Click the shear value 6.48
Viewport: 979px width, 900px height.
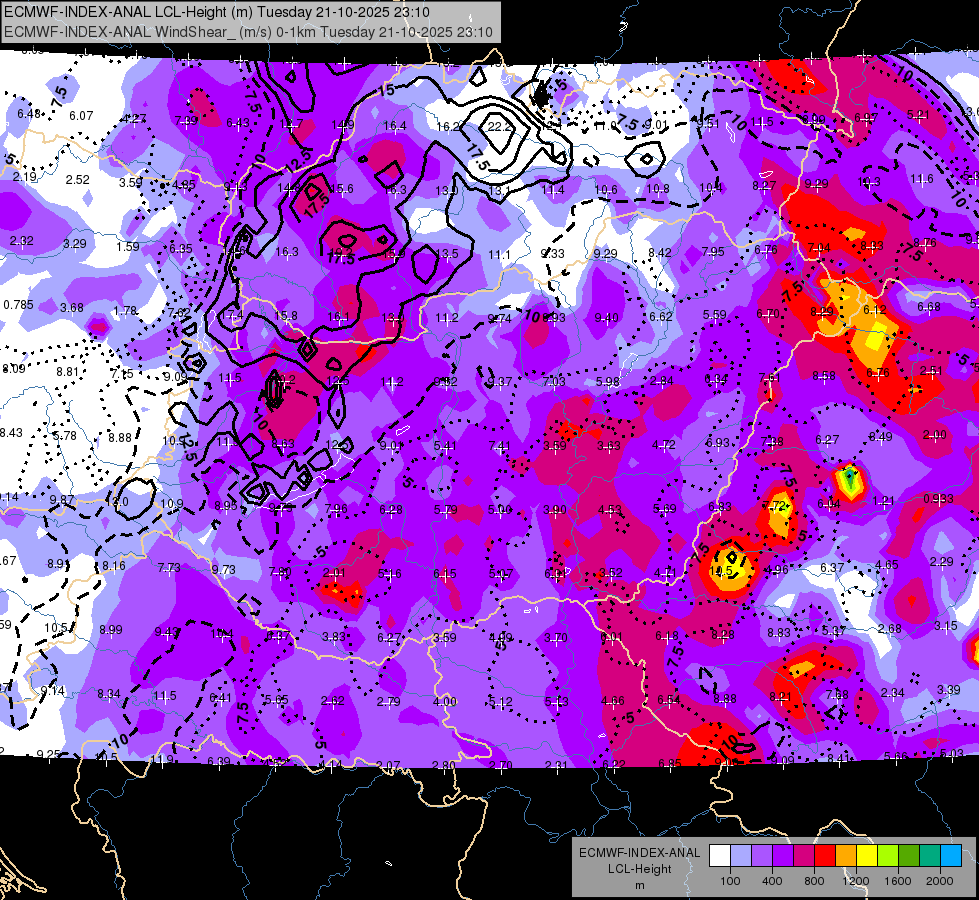[29, 114]
